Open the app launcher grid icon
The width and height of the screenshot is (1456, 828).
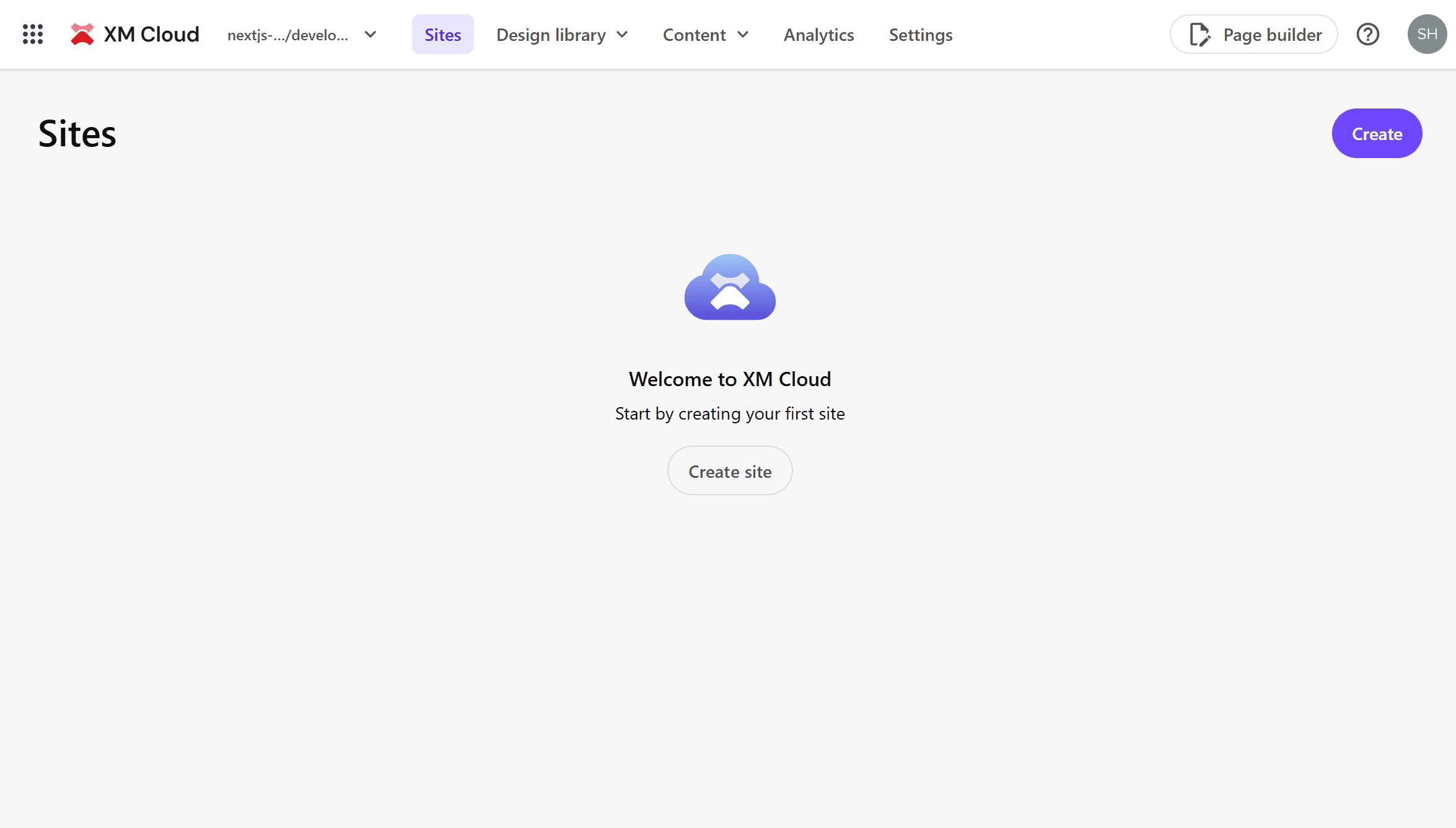coord(33,34)
